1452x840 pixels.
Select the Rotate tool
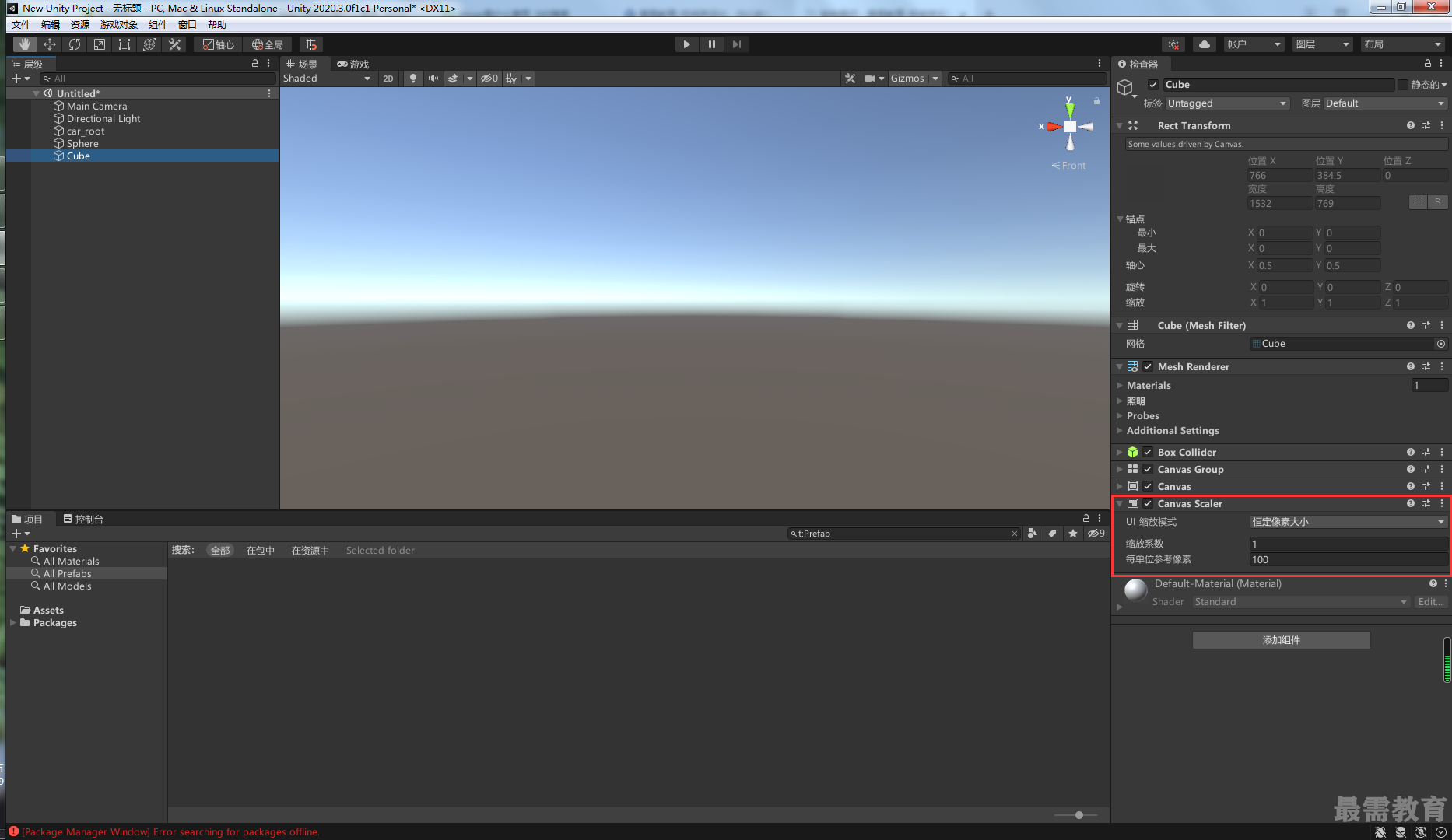pos(75,44)
